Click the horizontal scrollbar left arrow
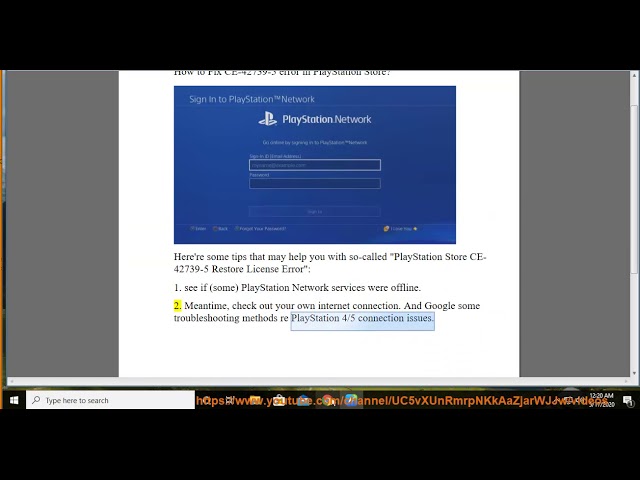Screen dimensions: 640x480 [11, 382]
